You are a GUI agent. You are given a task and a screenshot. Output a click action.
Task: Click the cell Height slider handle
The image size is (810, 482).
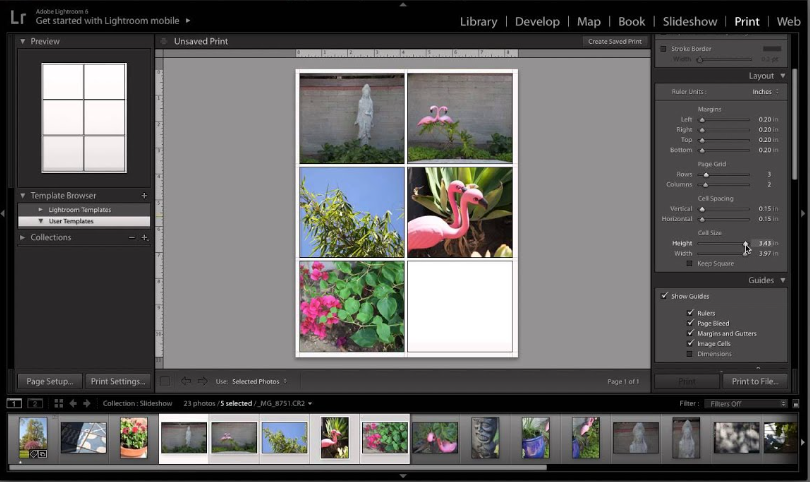click(745, 243)
